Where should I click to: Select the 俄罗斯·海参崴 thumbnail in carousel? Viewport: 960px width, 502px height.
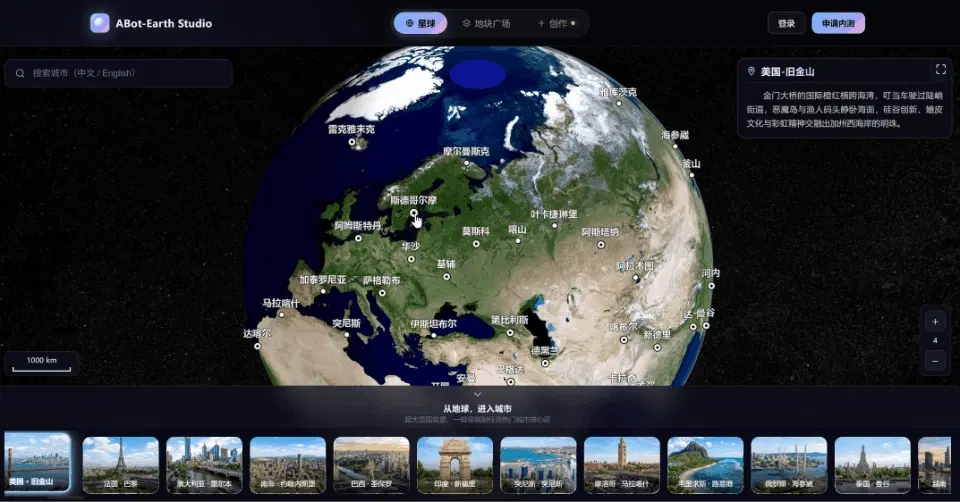coord(789,465)
